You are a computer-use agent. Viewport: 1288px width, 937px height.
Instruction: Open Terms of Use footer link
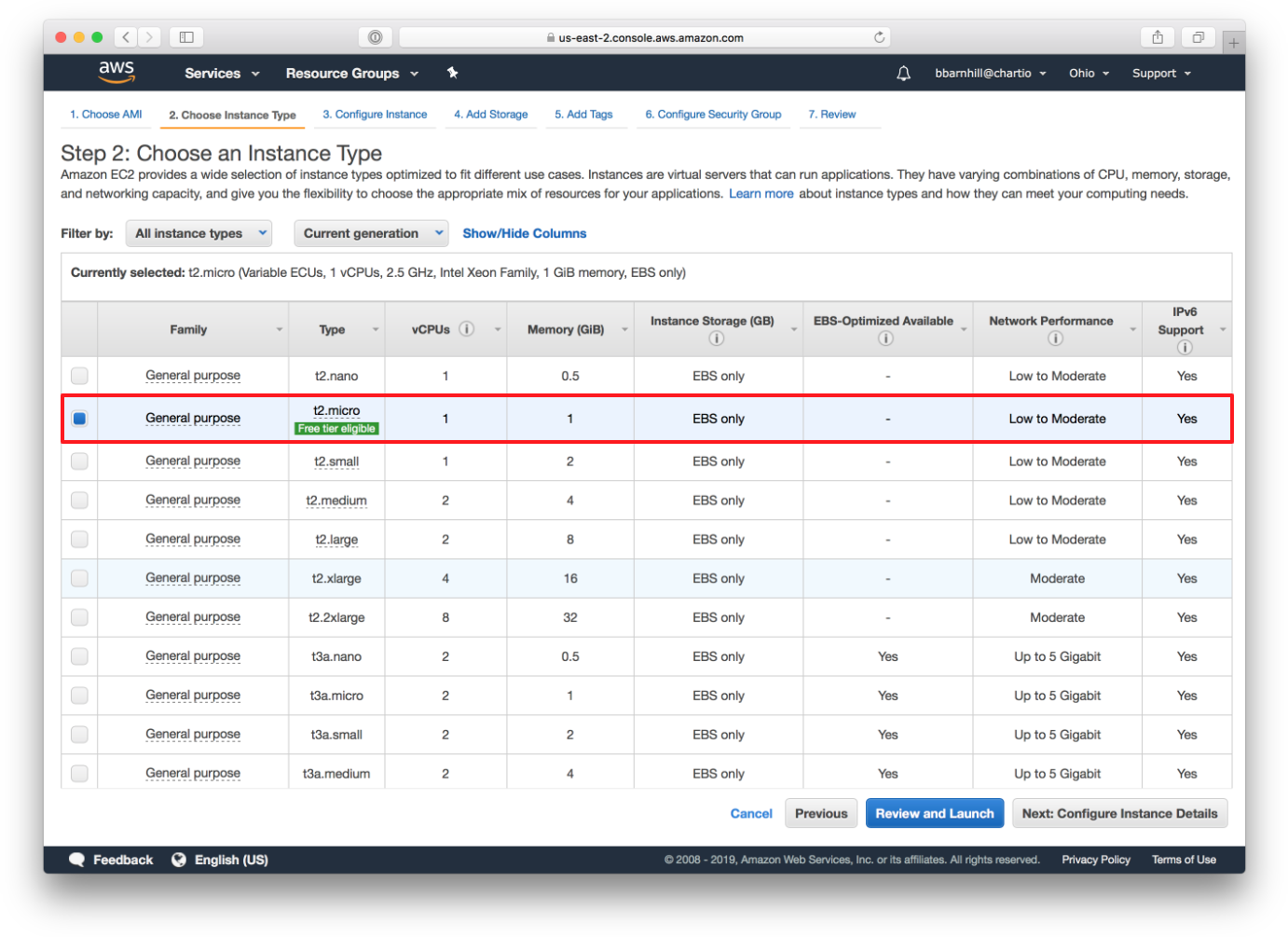click(1184, 860)
